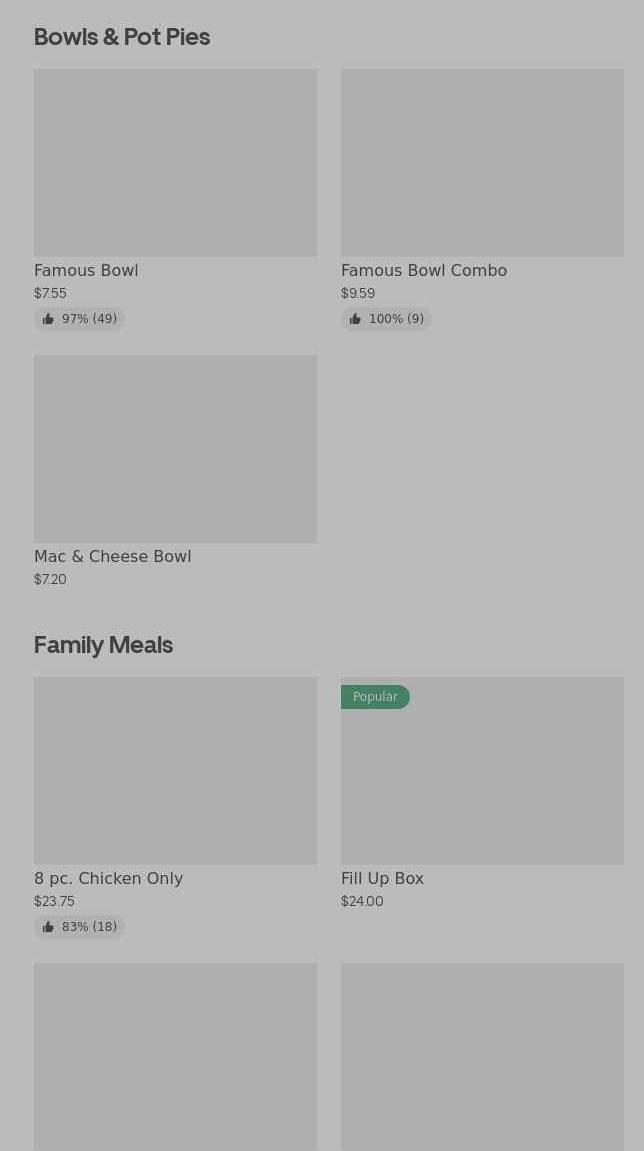Select the Mac & Cheese Bowl title

[112, 556]
